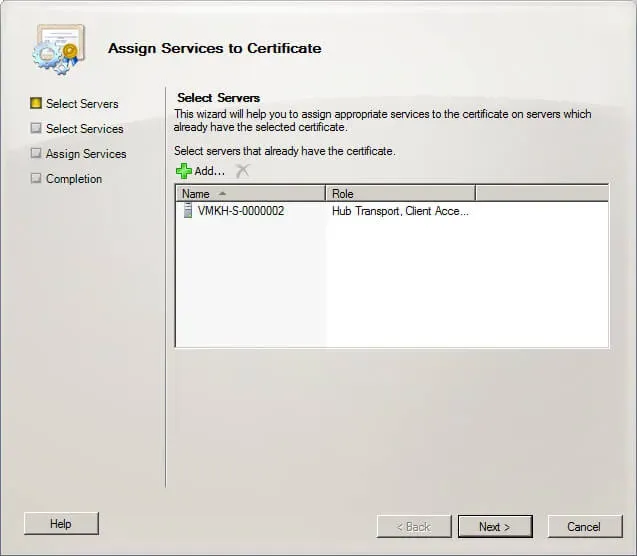The image size is (637, 556).
Task: Select the Select Servers step indicator
Action: coord(36,103)
